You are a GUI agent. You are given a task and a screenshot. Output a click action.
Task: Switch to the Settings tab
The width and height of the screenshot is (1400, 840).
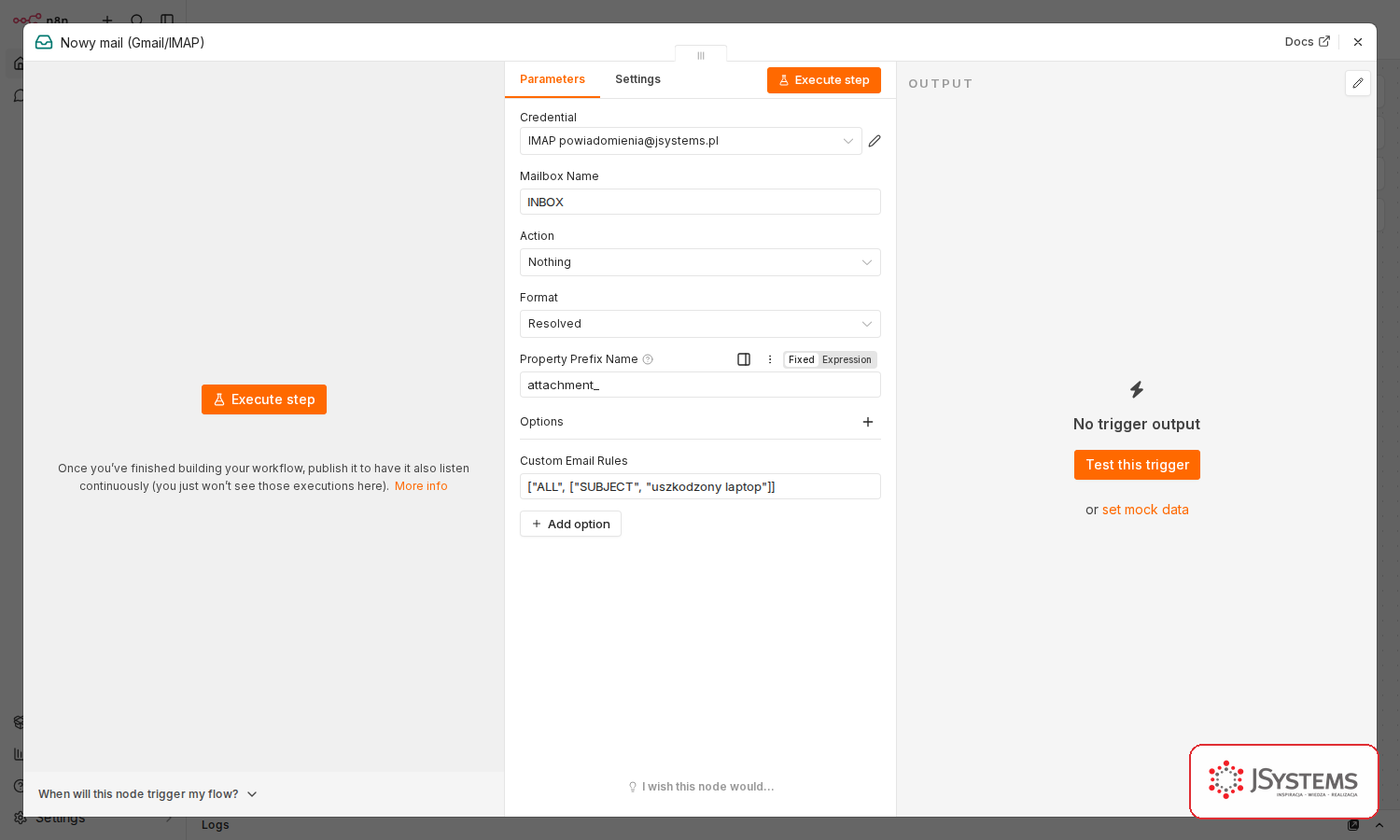click(x=637, y=79)
